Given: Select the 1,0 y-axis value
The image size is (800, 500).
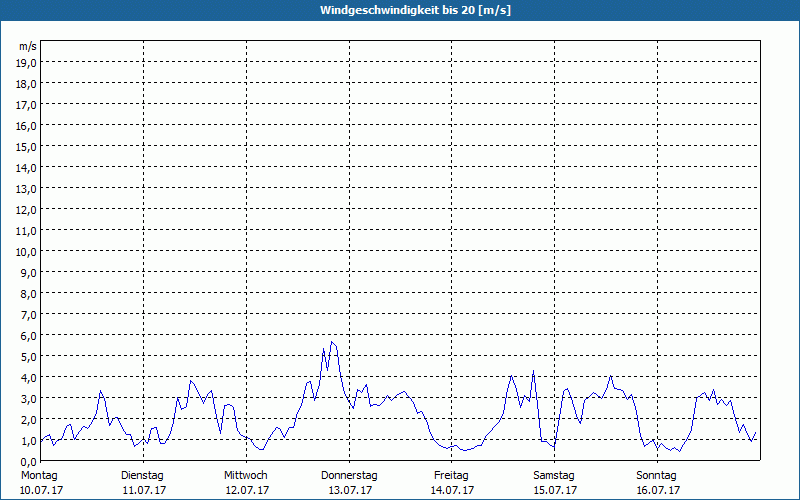Looking at the screenshot, I should [x=29, y=441].
